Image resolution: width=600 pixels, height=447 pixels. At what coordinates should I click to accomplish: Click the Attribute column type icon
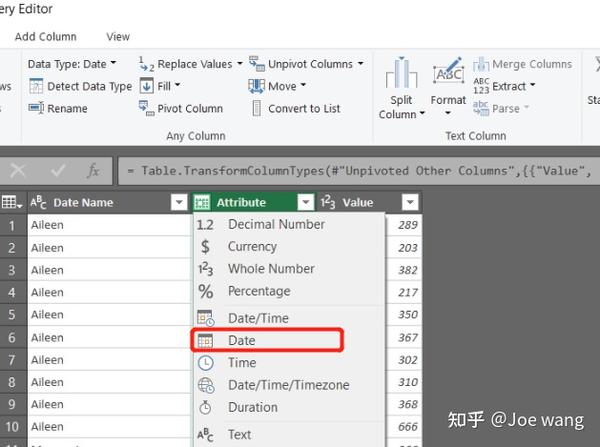(202, 202)
